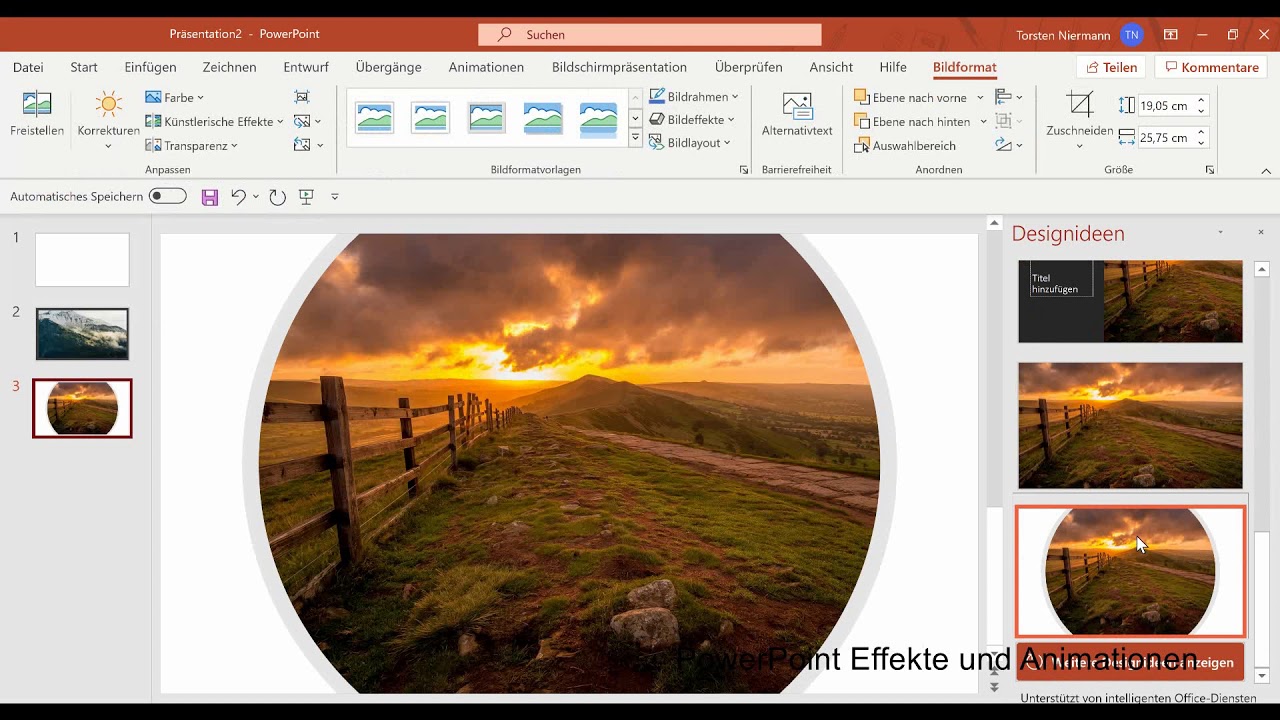Viewport: 1280px width, 720px height.
Task: Switch to the Ansicht tab
Action: click(831, 67)
